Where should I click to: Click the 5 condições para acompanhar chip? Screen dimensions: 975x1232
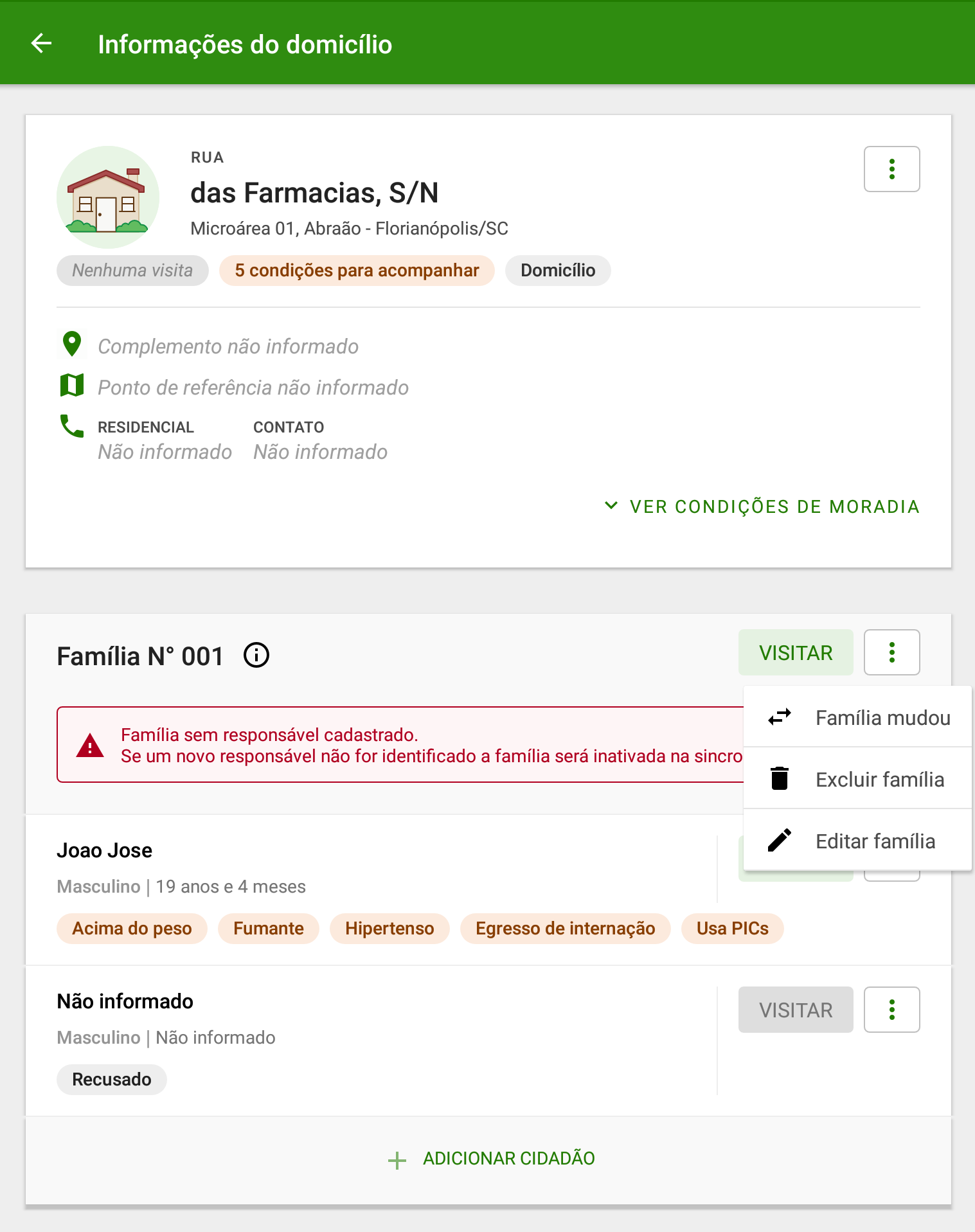pos(357,271)
